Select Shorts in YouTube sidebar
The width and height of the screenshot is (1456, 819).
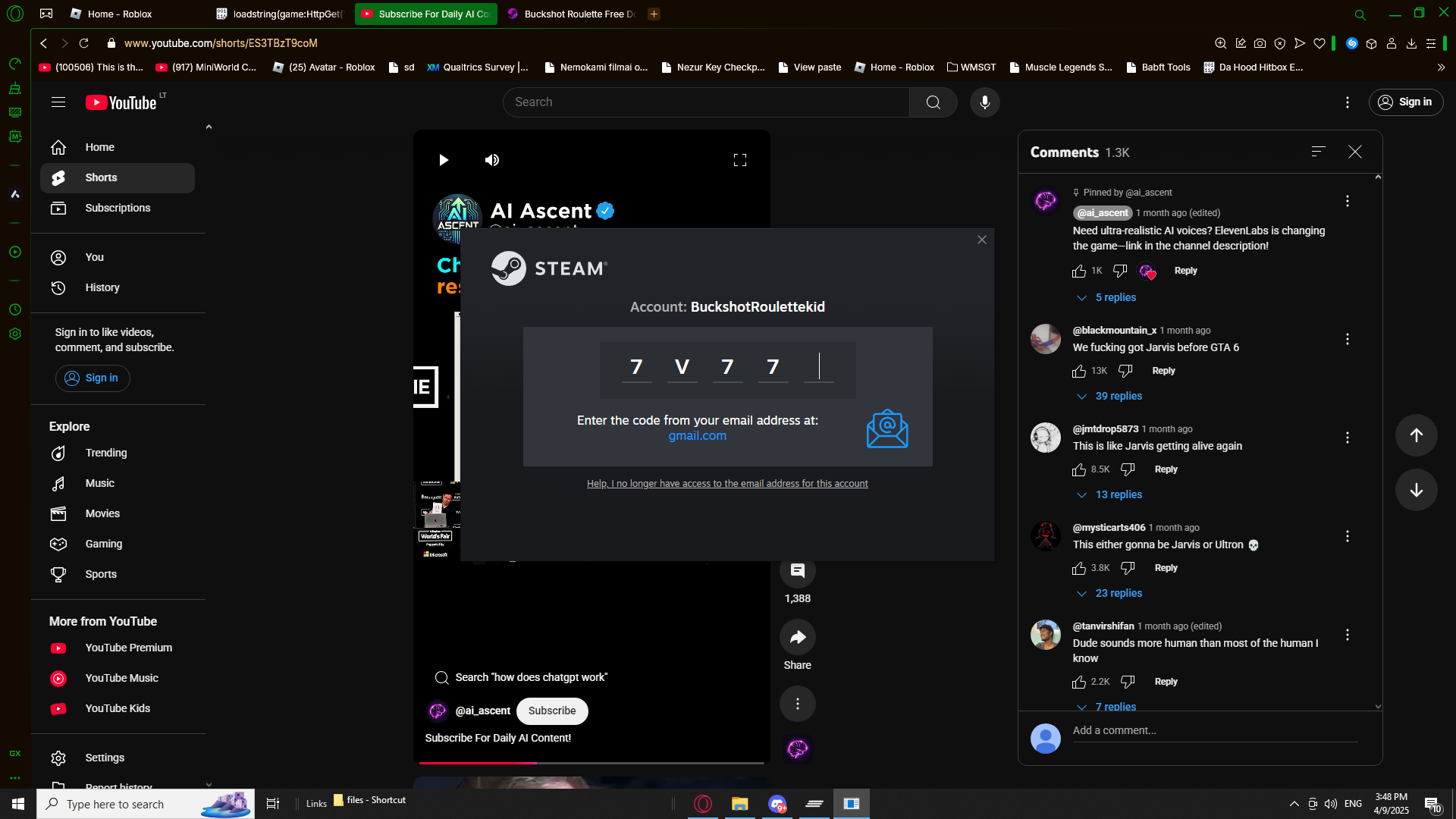tap(118, 177)
